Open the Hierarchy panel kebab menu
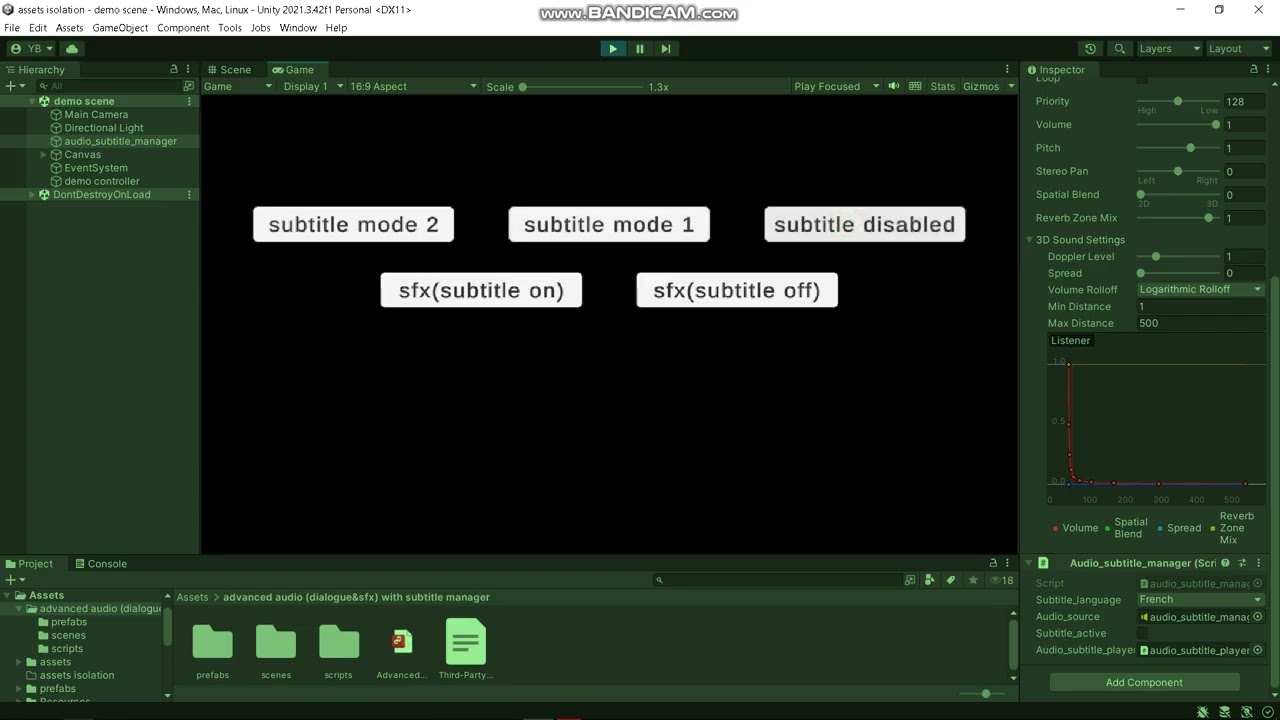The width and height of the screenshot is (1280, 720). (189, 69)
